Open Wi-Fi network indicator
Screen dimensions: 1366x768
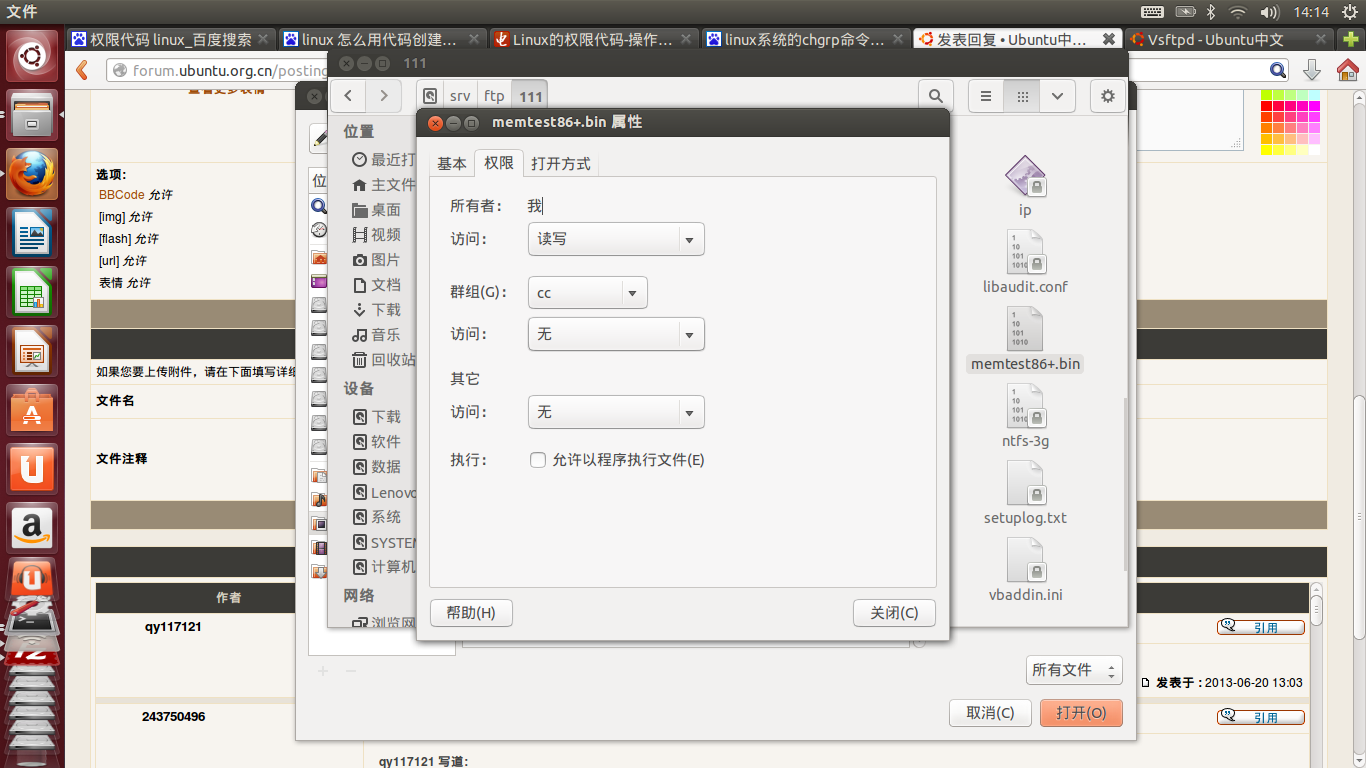1238,12
